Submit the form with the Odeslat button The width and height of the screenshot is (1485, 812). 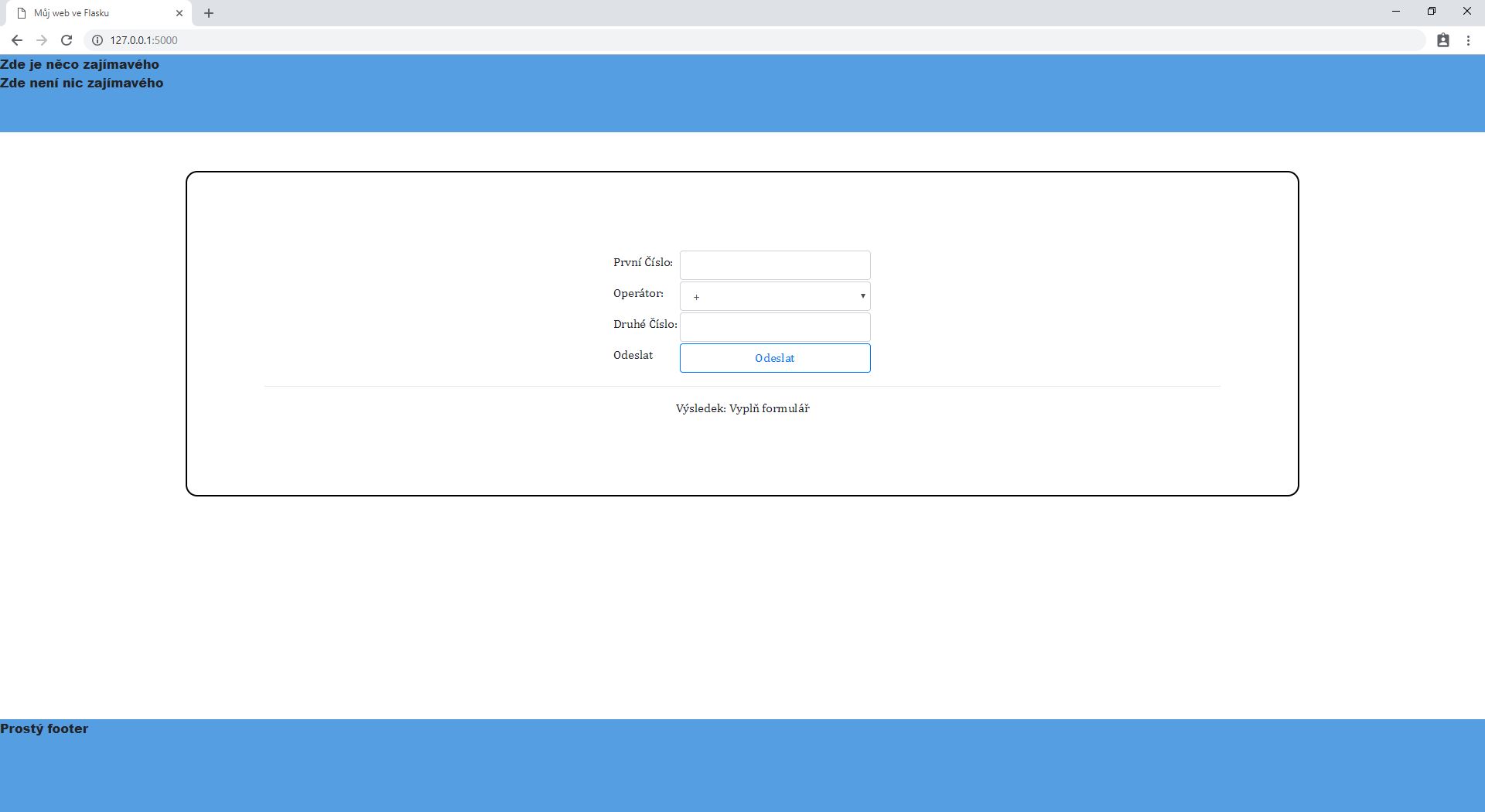pyautogui.click(x=775, y=358)
